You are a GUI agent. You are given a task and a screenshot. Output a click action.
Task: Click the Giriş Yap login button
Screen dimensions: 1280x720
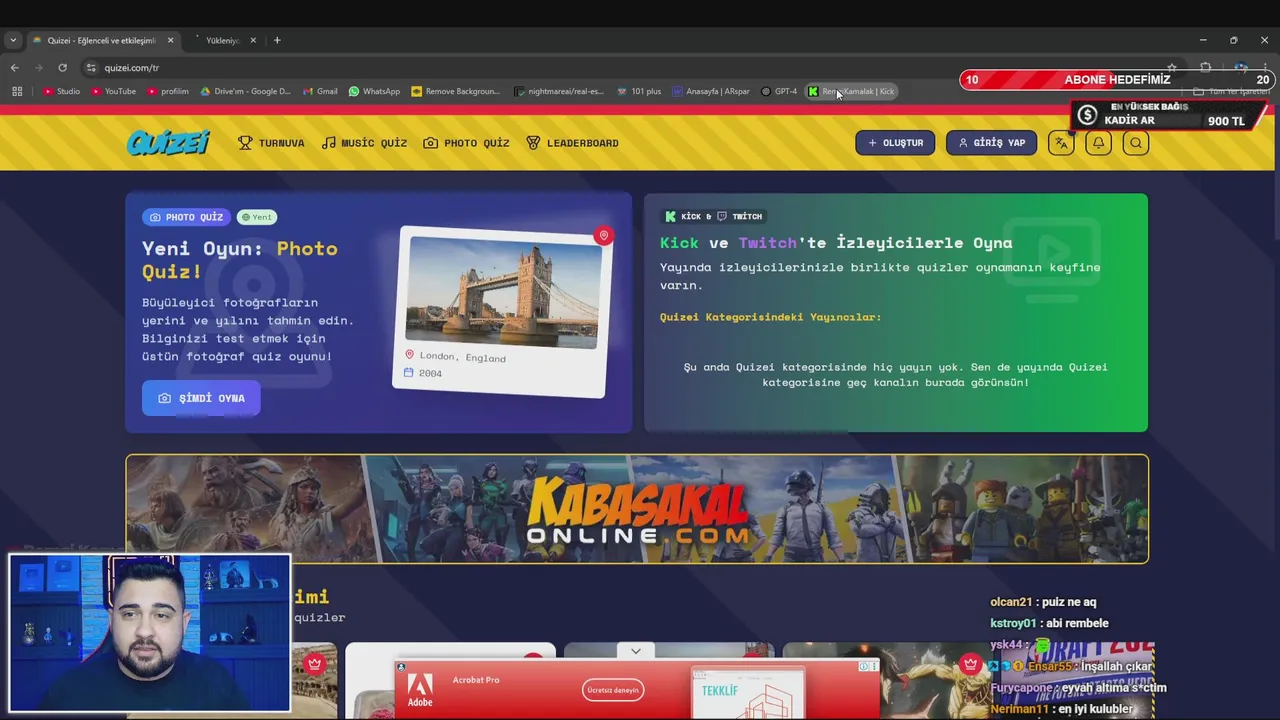click(x=992, y=143)
